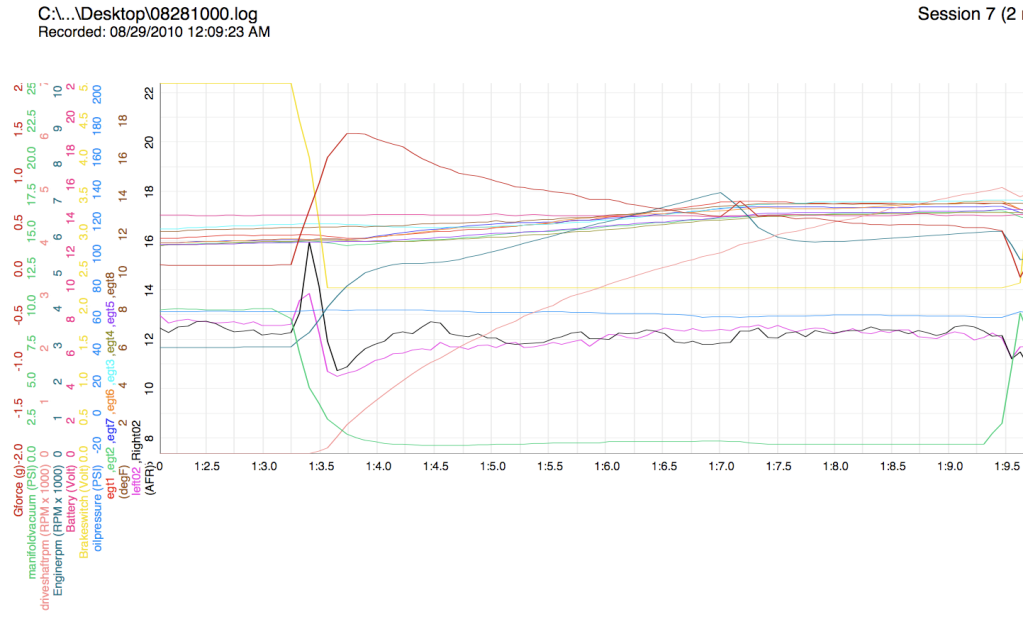Click the '1:5.0' time axis tick
The height and width of the screenshot is (617, 1023).
pos(493,466)
